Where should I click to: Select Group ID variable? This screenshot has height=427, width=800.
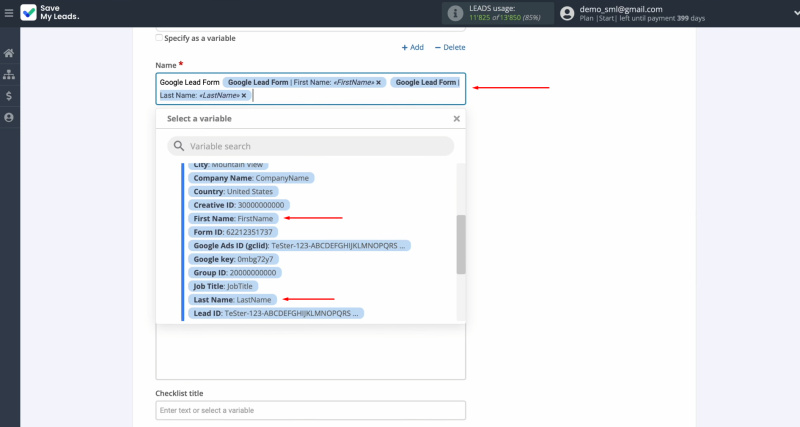click(x=235, y=273)
